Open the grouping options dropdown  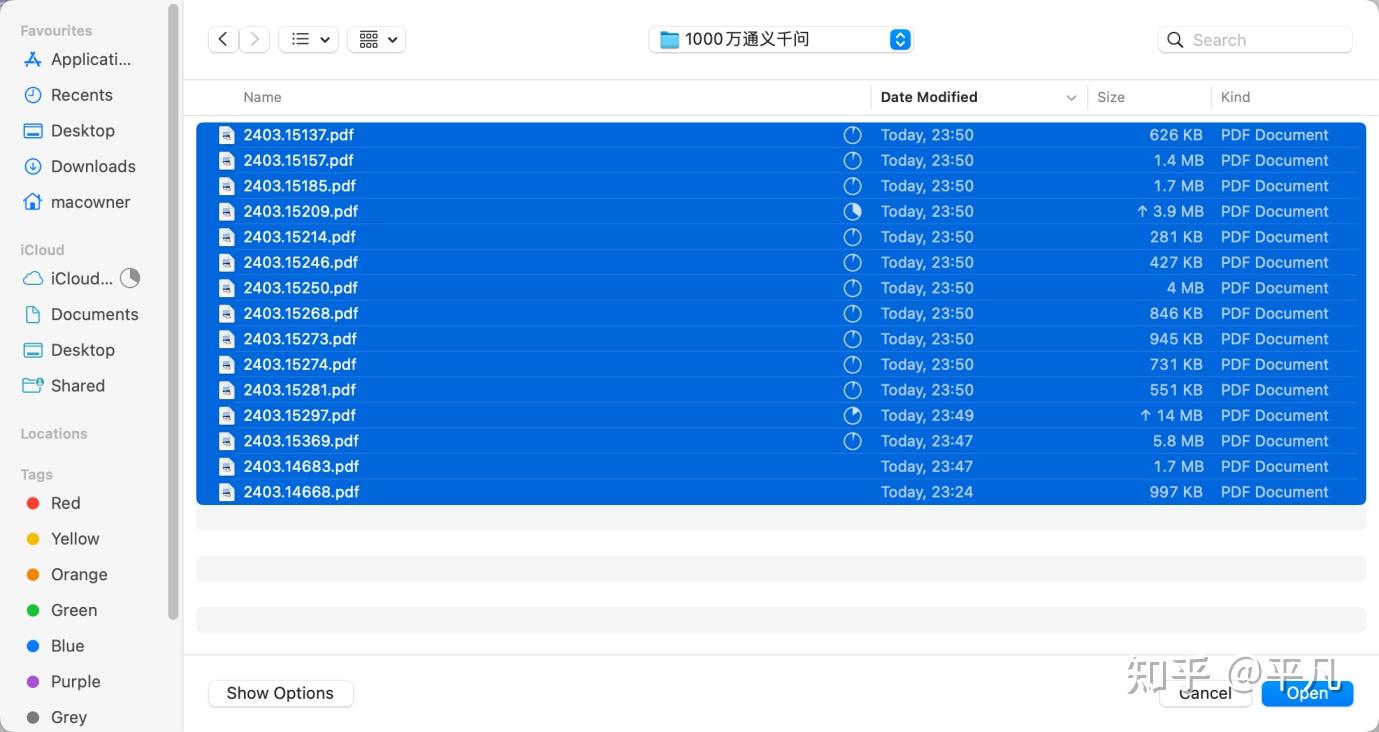pos(377,39)
